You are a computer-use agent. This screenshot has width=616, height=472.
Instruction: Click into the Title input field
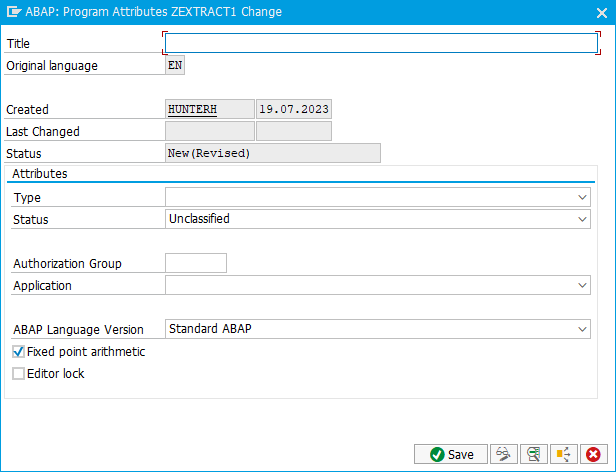pos(381,43)
